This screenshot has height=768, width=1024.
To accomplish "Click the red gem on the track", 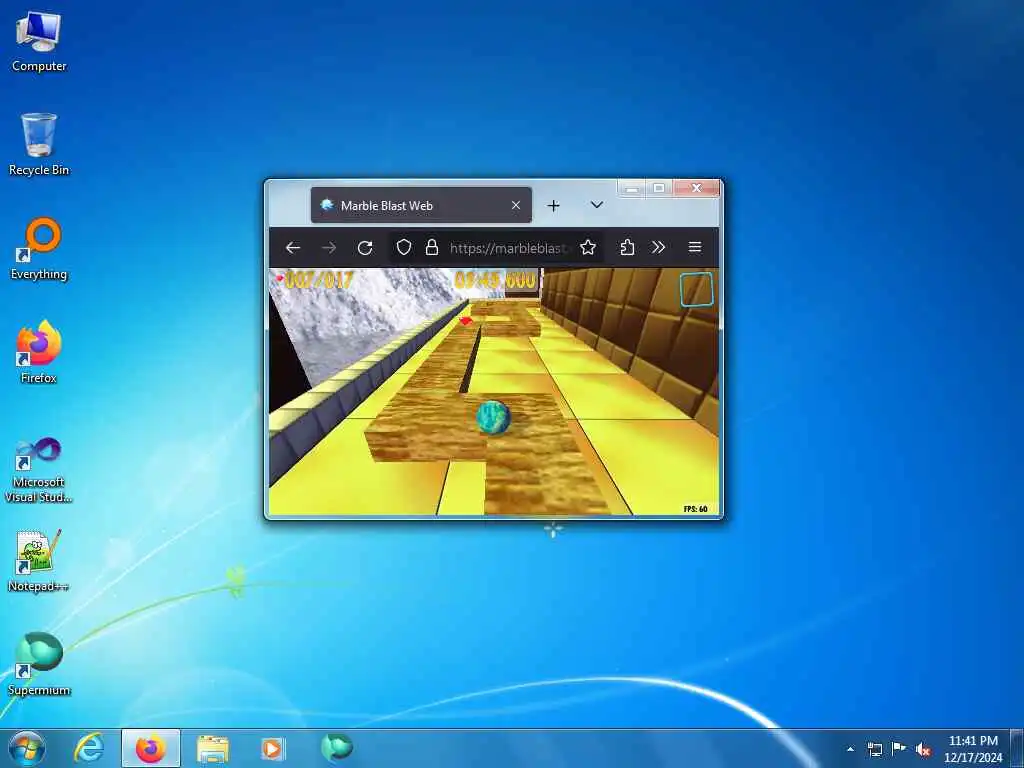I will [x=466, y=321].
